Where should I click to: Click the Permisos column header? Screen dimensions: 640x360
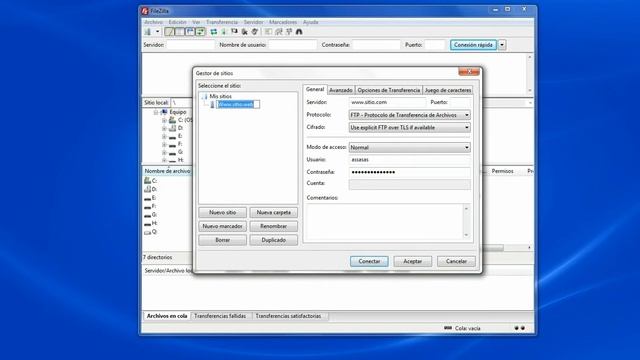point(502,171)
